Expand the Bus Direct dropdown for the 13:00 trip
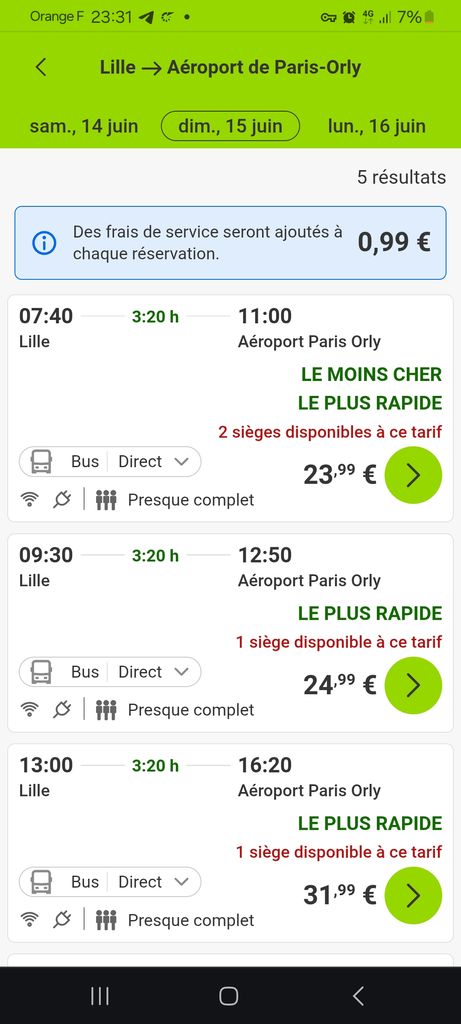461x1024 pixels. pyautogui.click(x=110, y=882)
